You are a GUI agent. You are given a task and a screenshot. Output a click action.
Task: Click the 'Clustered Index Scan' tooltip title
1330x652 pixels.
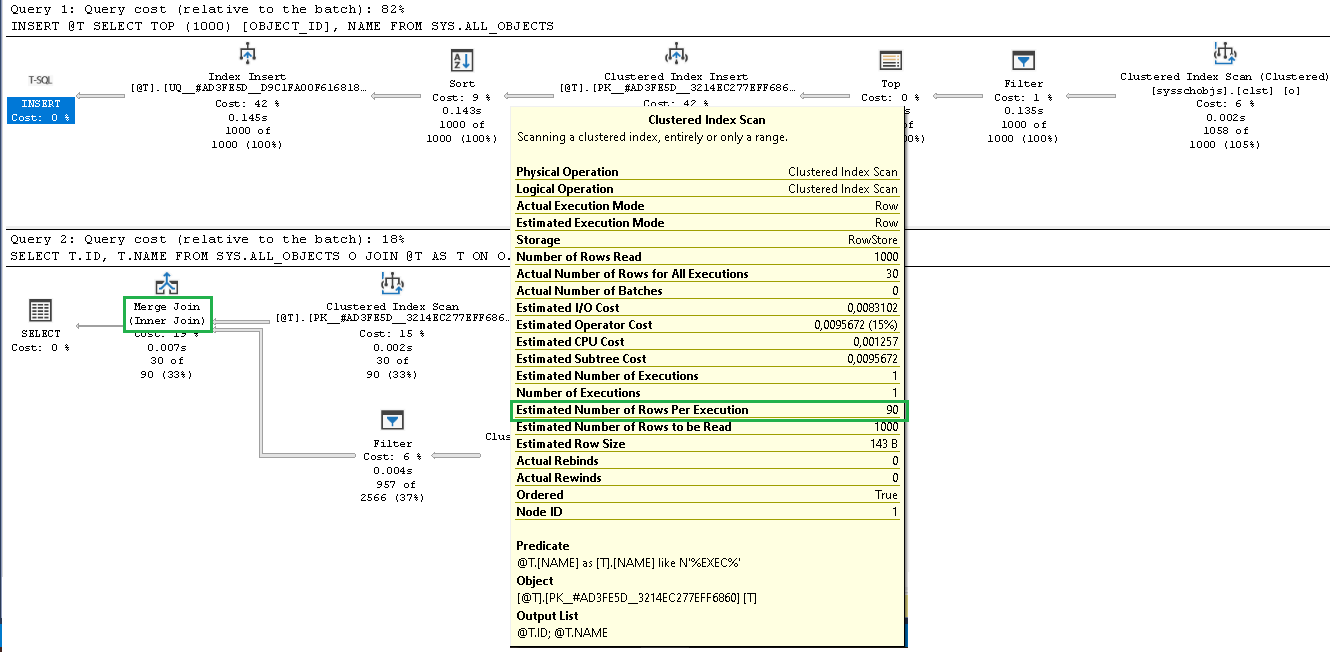pos(707,120)
